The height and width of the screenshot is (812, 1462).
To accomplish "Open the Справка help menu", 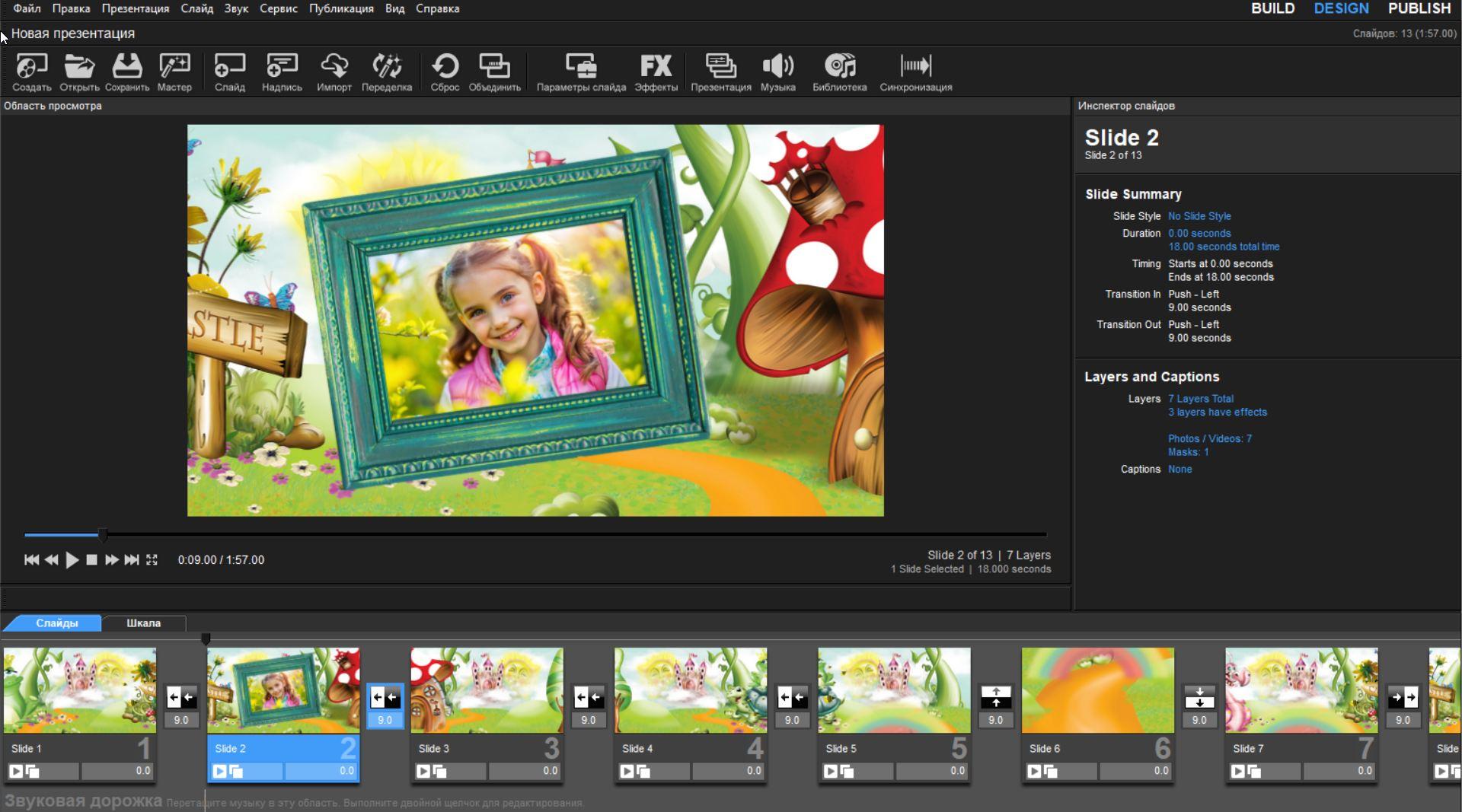I will click(437, 8).
